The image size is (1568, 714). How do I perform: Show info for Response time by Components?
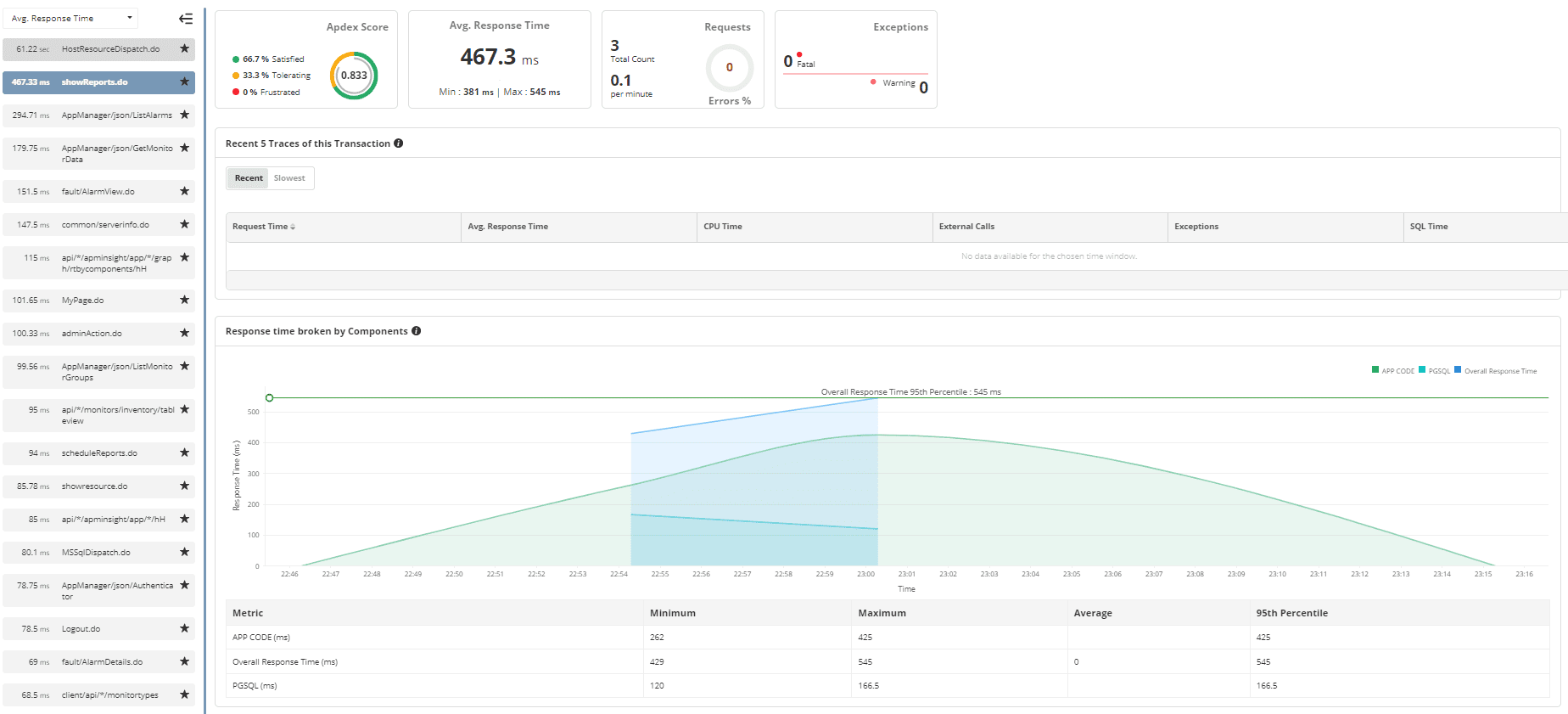417,331
